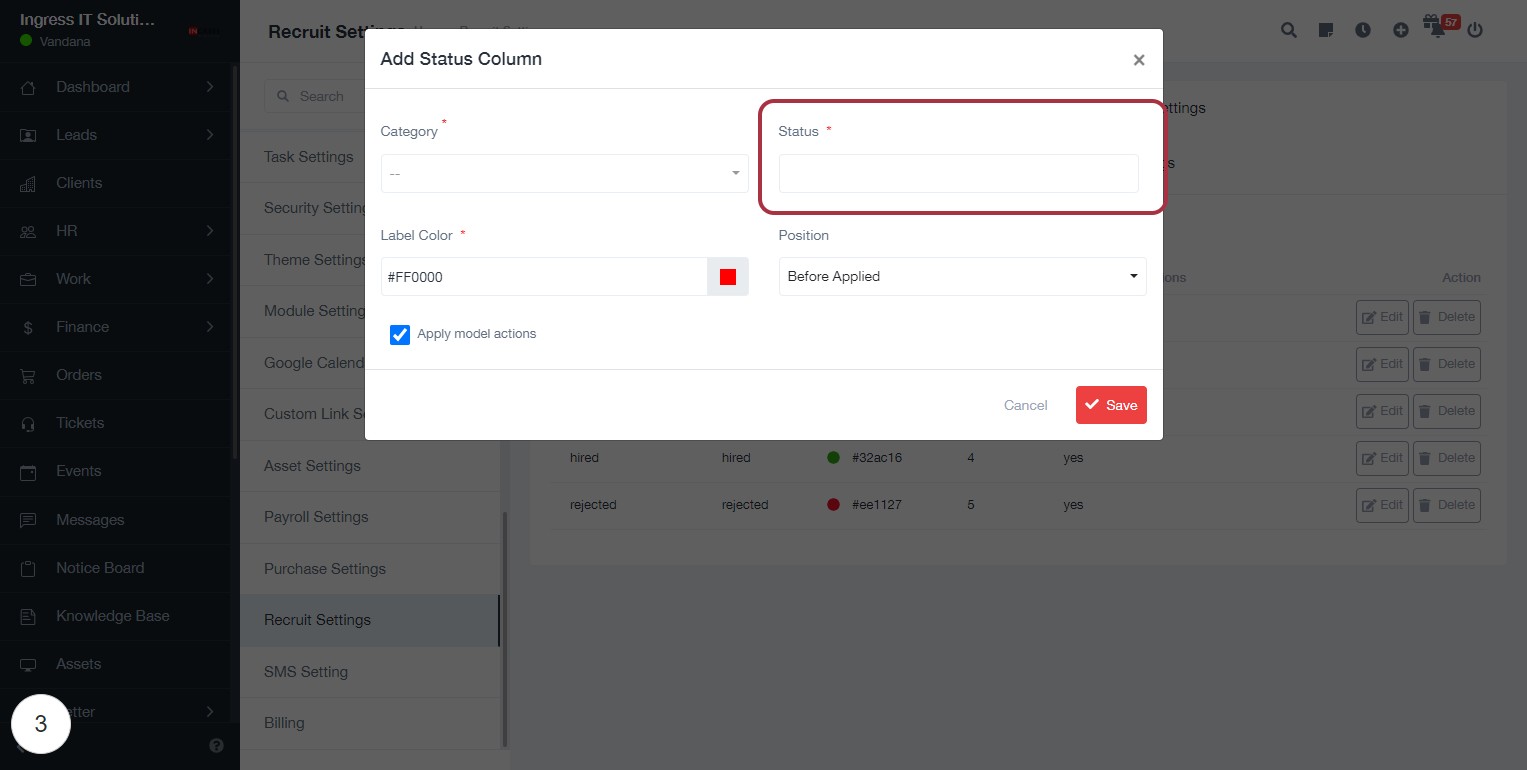Screen dimensions: 1527x770
Task: Click Delete button in hired row
Action: pyautogui.click(x=1446, y=458)
